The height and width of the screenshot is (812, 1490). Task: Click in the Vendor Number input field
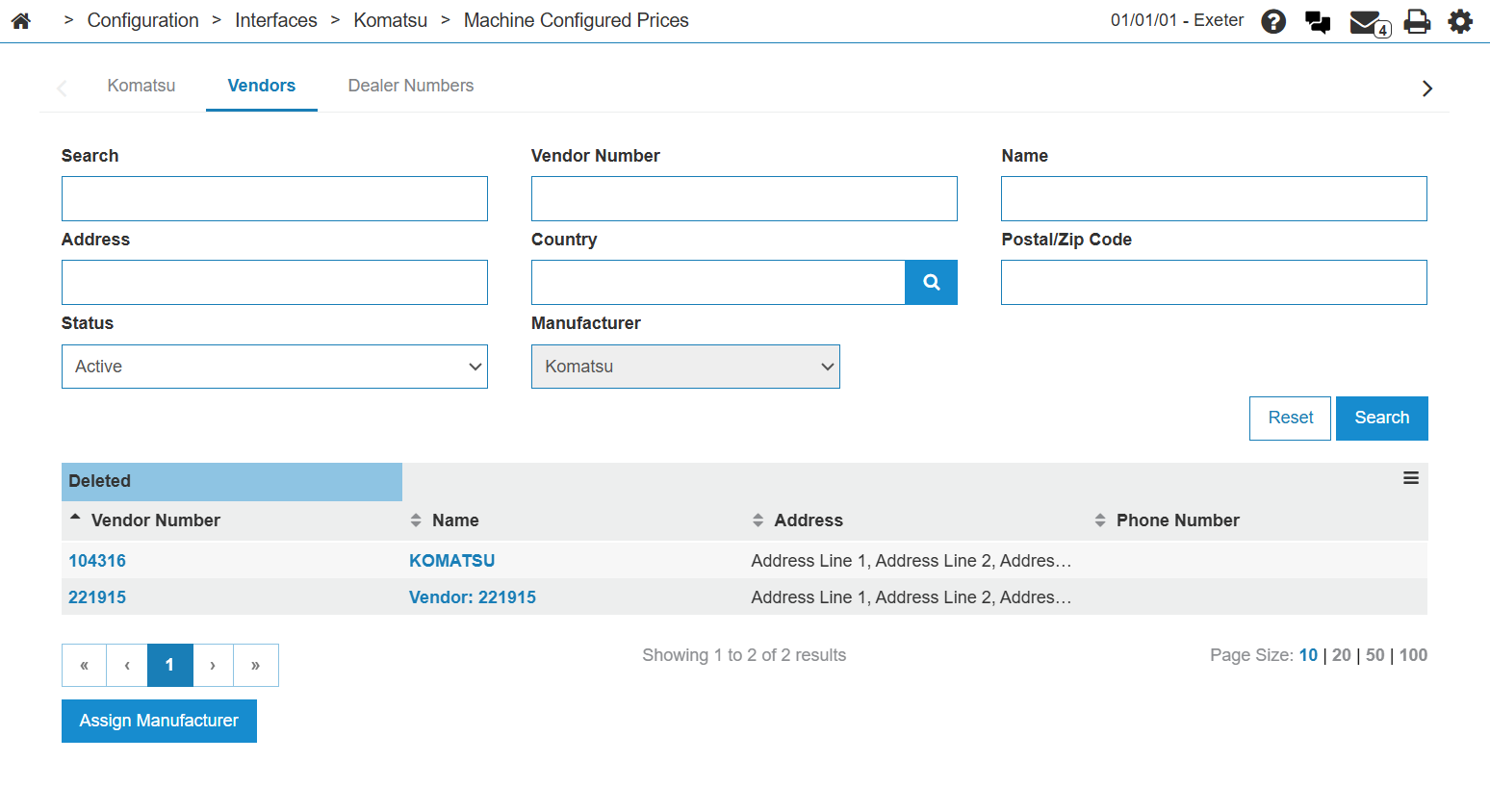tap(743, 199)
